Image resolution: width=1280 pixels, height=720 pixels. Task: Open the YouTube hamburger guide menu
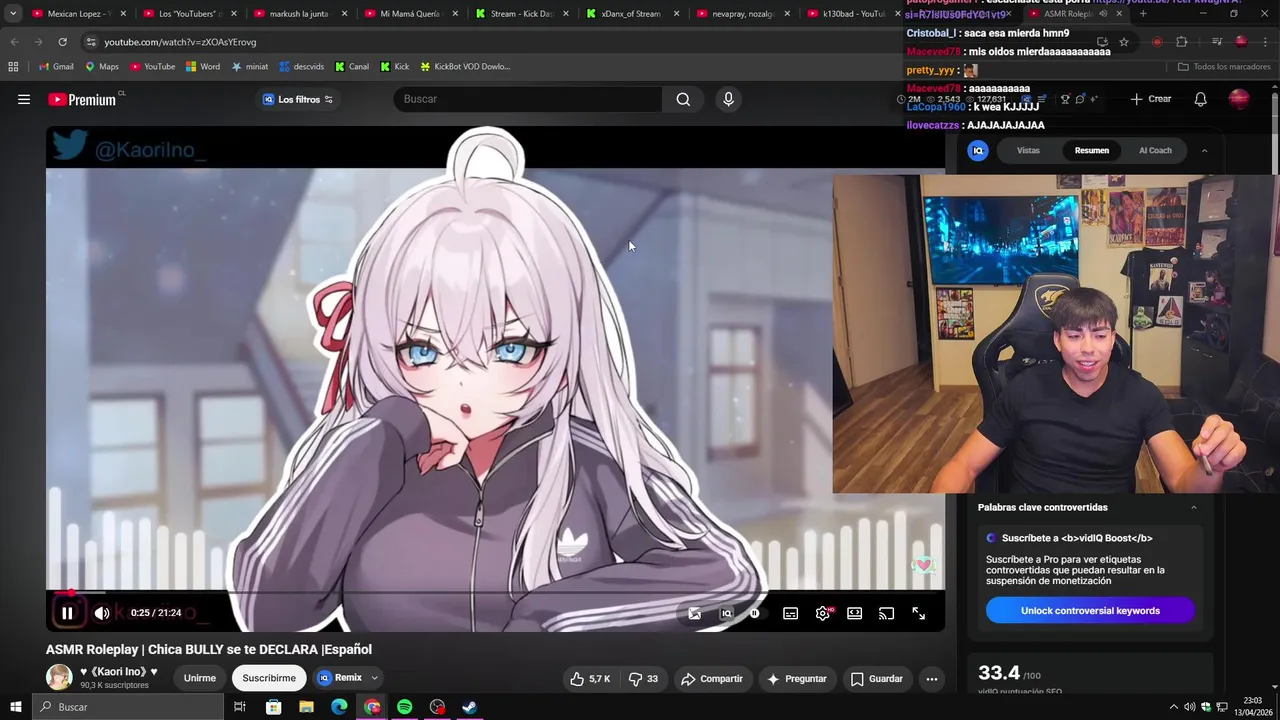pos(24,99)
